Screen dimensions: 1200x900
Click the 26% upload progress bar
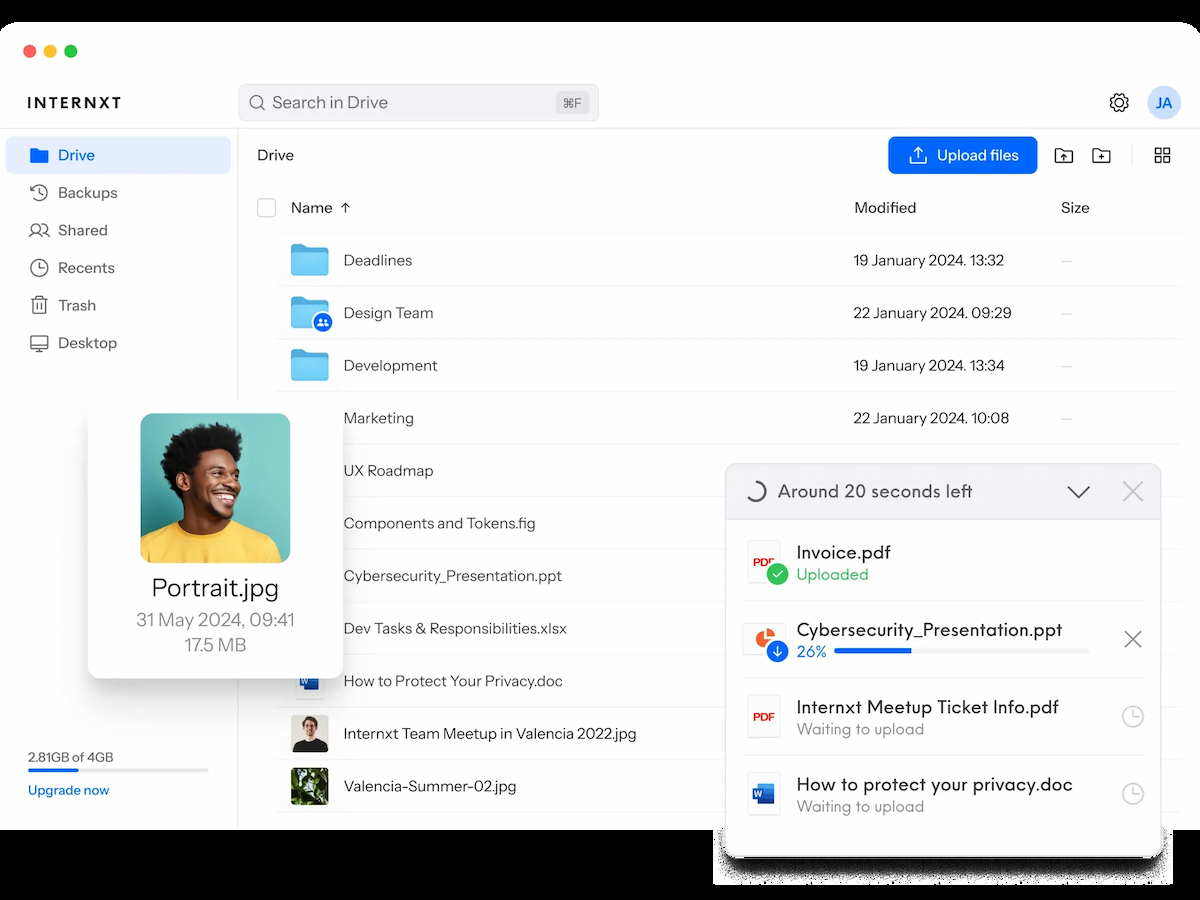point(961,651)
